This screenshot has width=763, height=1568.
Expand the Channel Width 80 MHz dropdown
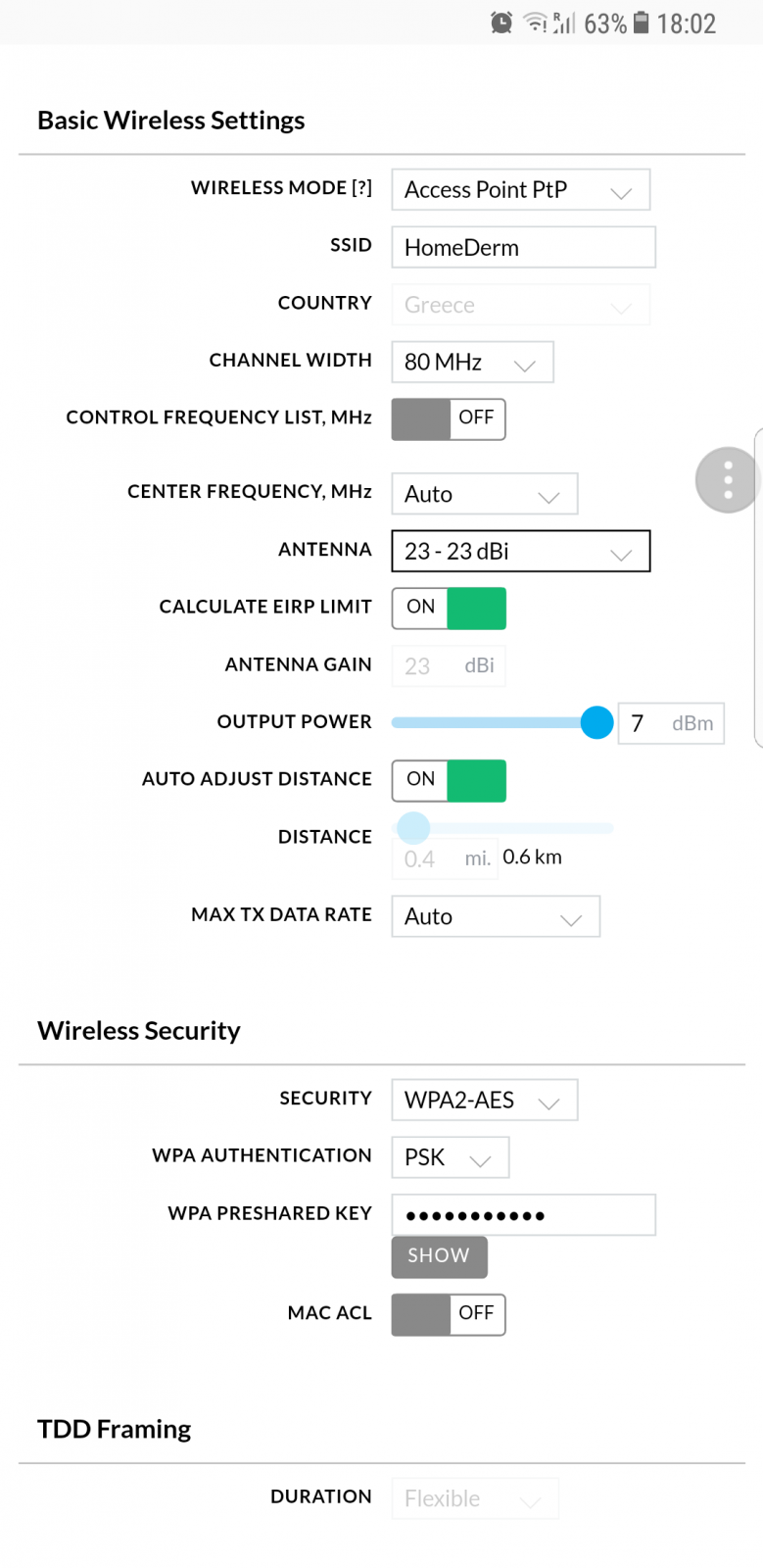pyautogui.click(x=472, y=363)
